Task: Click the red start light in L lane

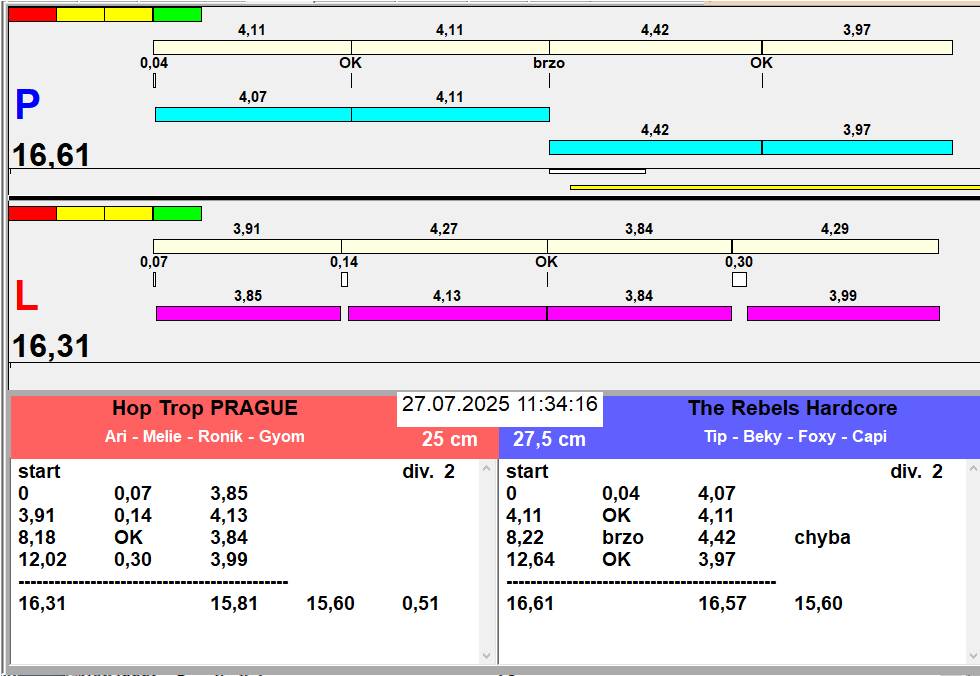Action: click(32, 214)
